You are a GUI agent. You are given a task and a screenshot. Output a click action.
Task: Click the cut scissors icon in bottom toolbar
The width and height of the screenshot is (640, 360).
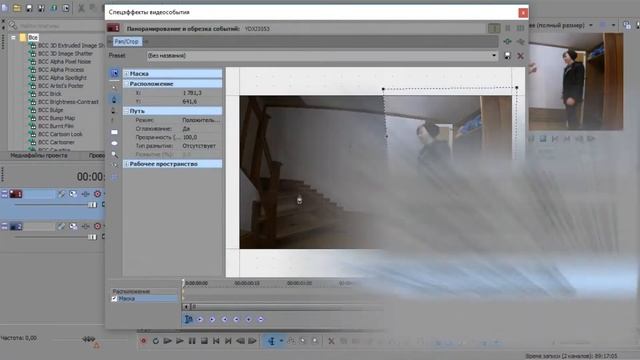coord(331,341)
